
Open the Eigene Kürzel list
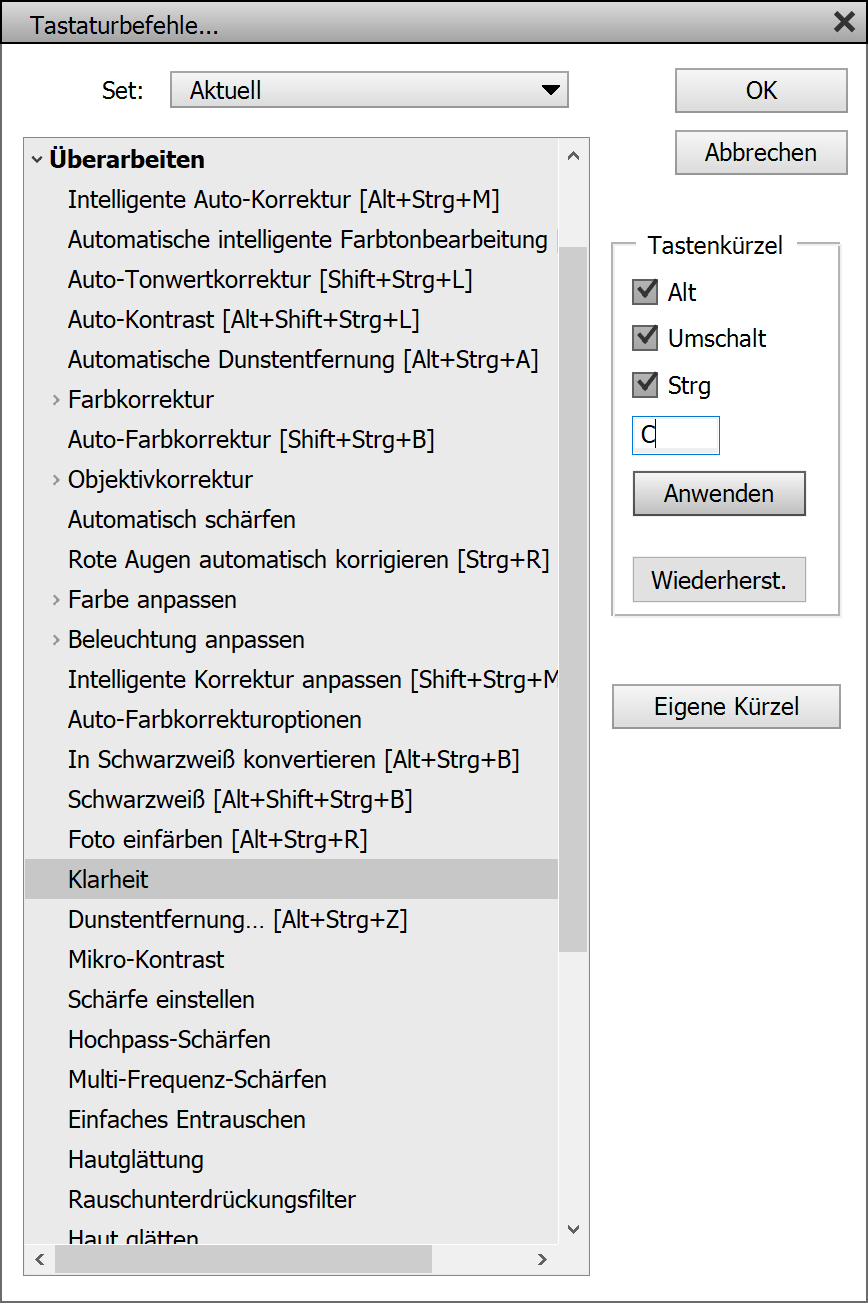[x=726, y=707]
